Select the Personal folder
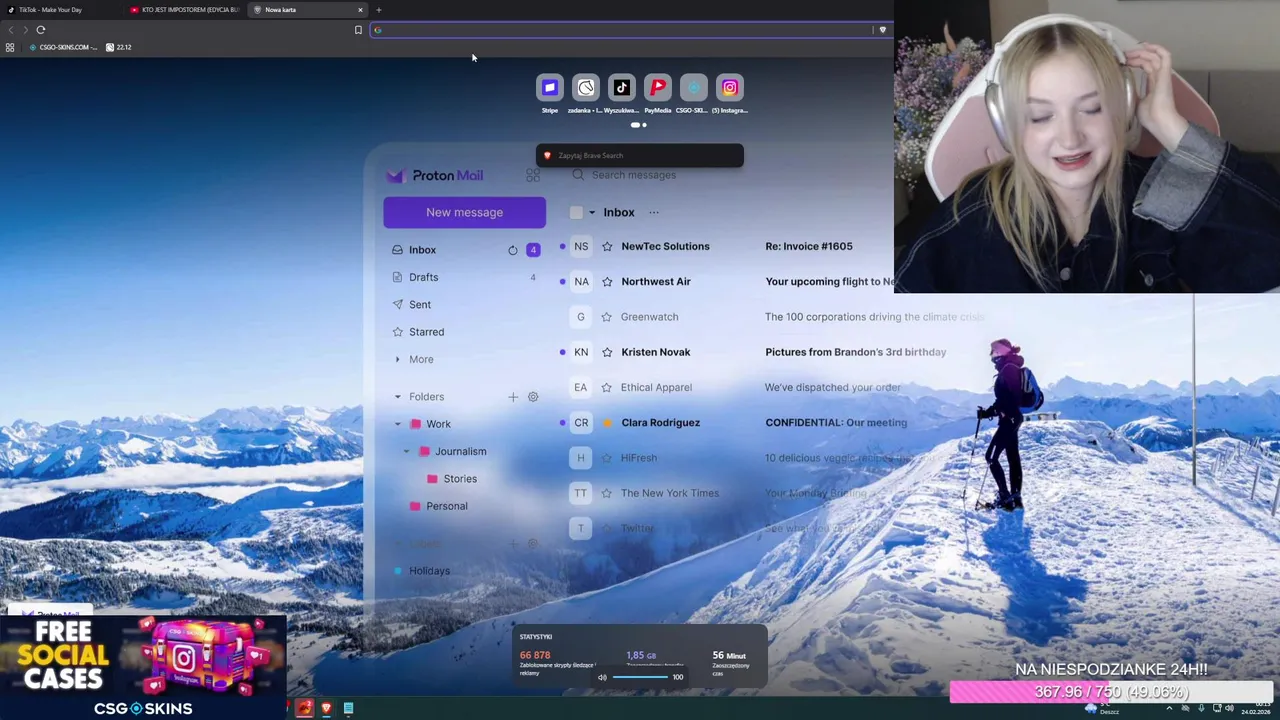The image size is (1280, 720). [x=446, y=506]
